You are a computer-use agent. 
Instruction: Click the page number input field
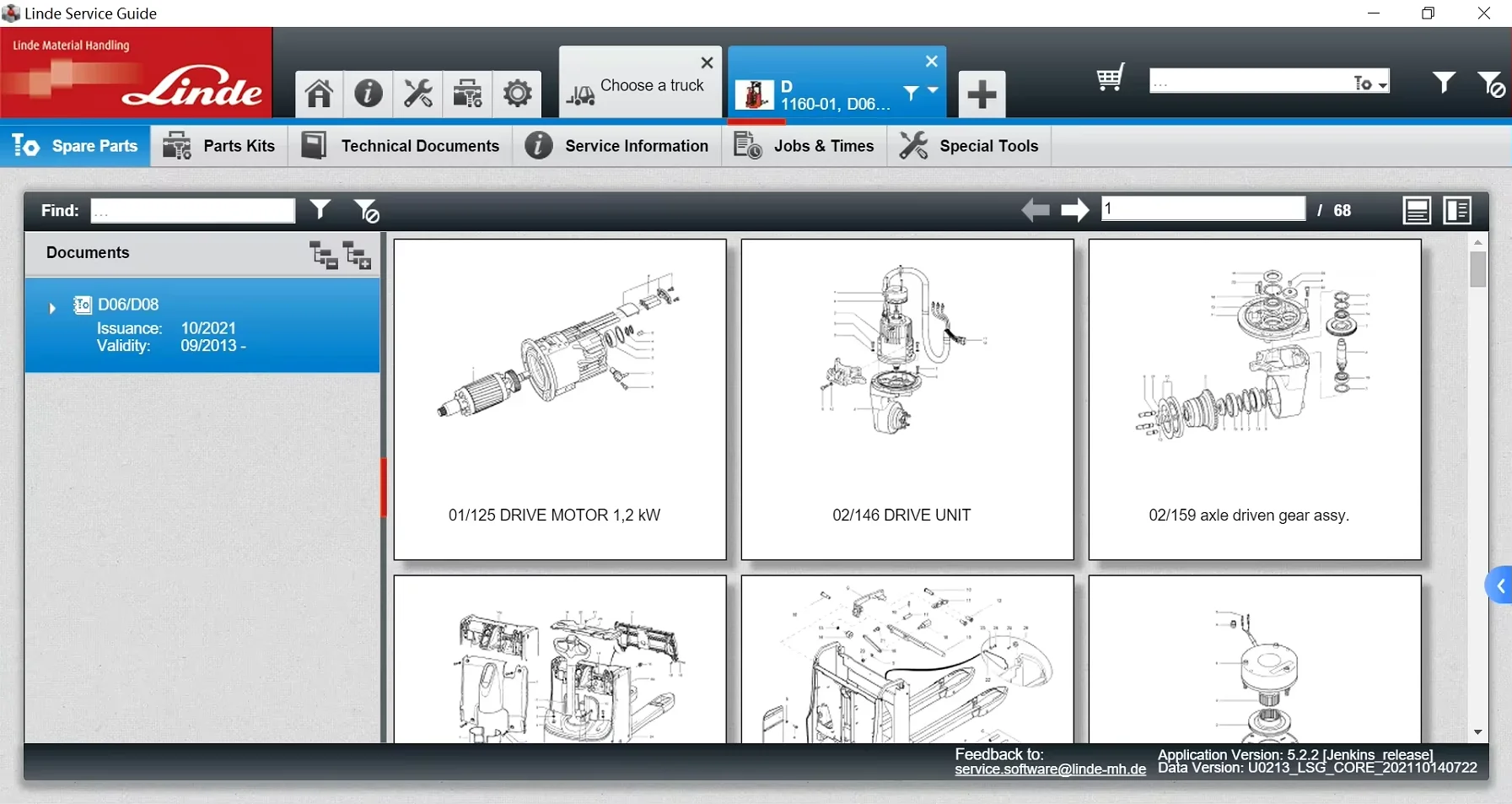1203,208
